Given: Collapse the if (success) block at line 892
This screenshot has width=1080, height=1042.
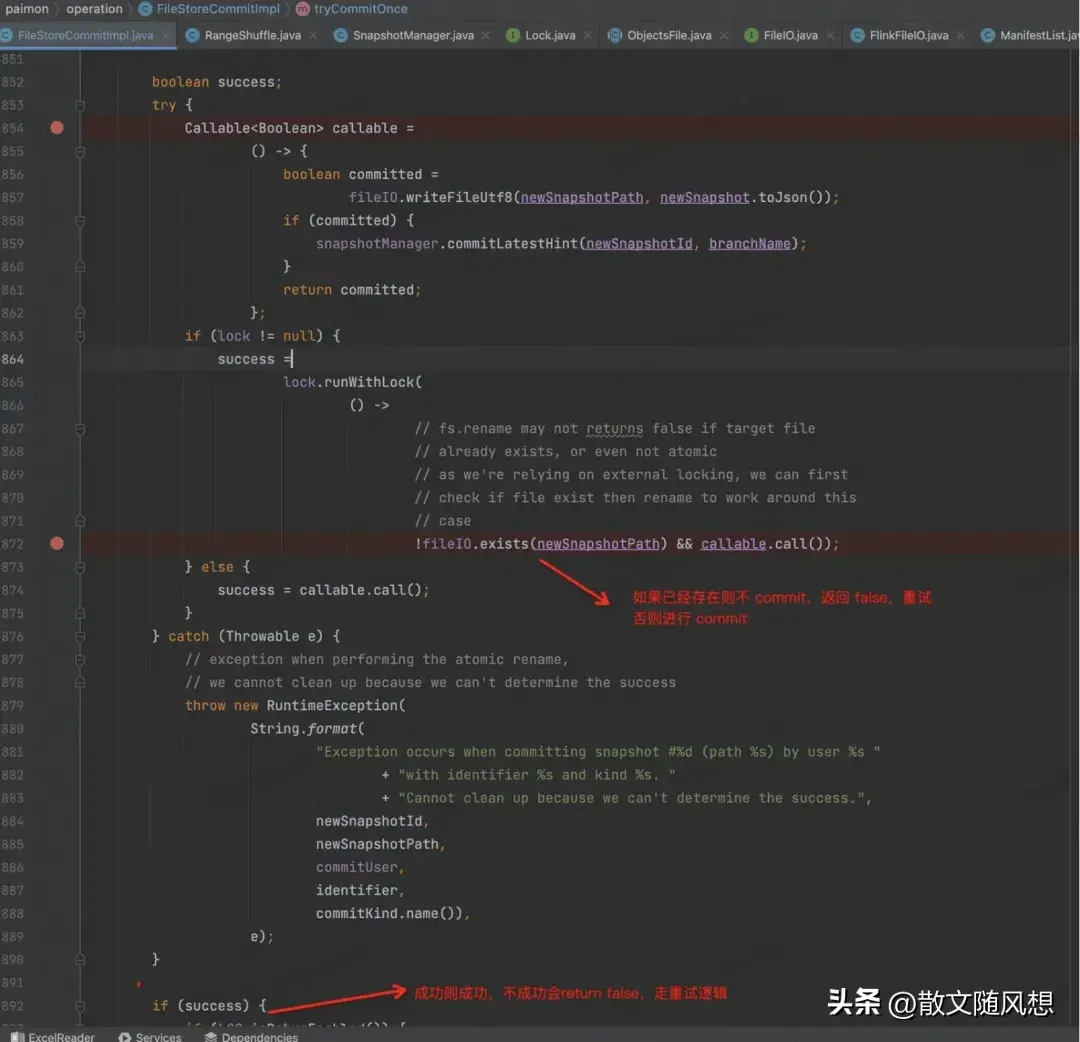Looking at the screenshot, I should click(80, 1006).
